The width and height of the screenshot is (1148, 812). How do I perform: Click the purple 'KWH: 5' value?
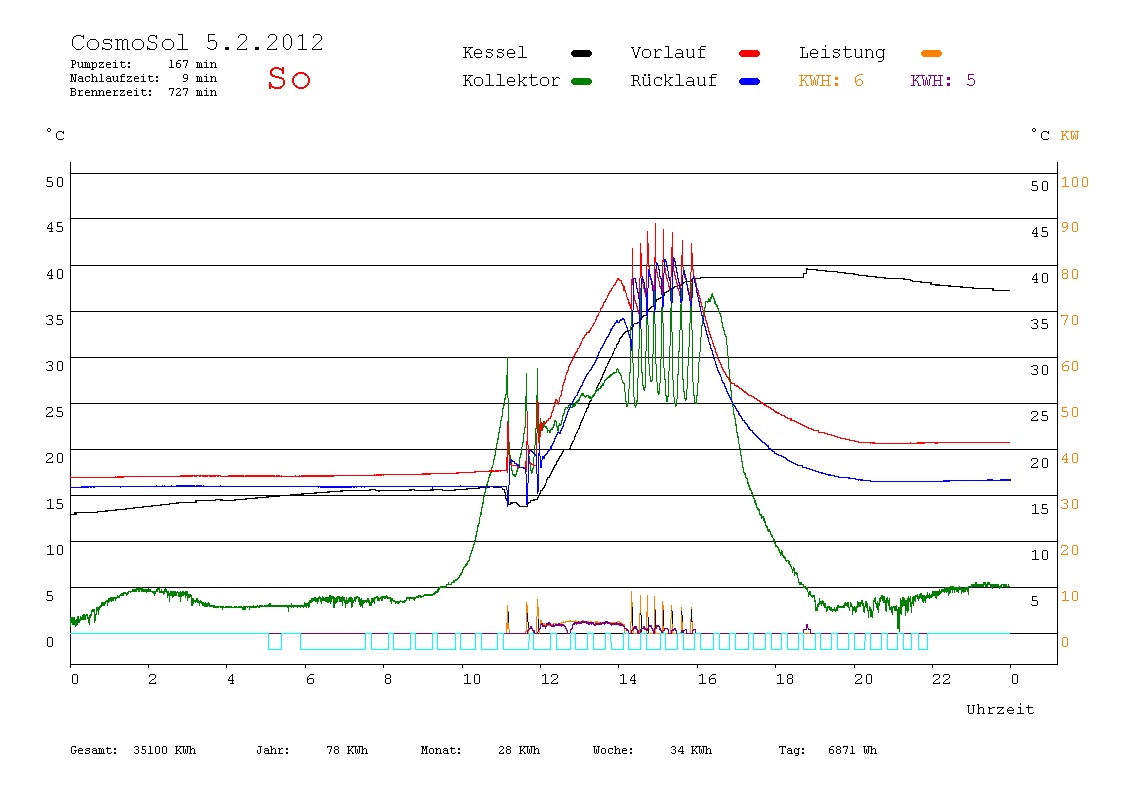point(943,81)
